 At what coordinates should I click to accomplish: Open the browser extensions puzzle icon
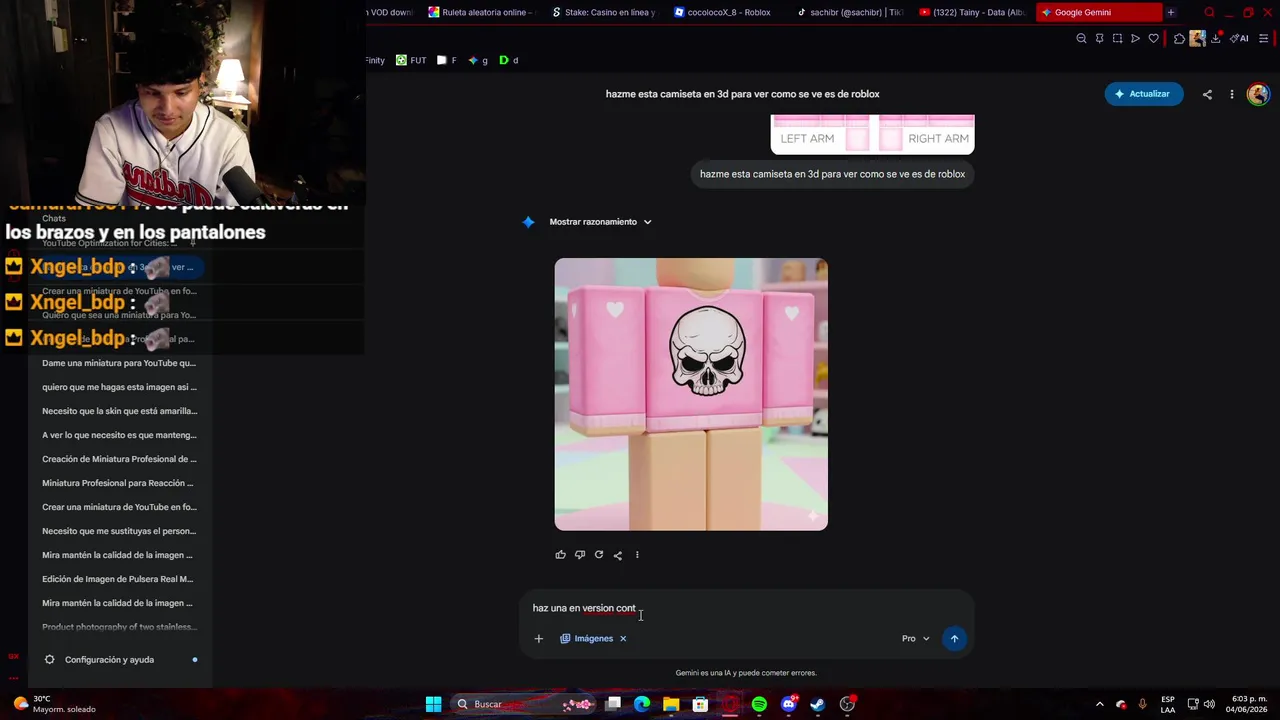pos(1179,39)
